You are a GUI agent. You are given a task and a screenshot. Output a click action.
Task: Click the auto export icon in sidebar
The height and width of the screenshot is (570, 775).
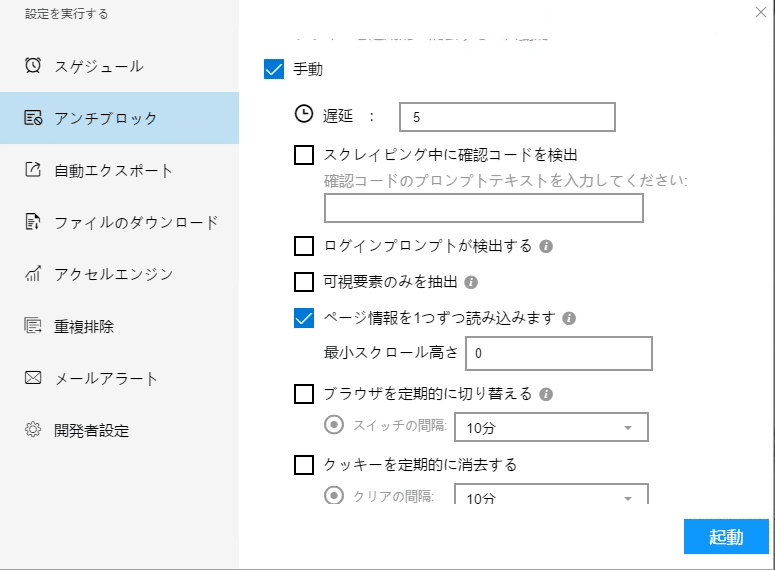pyautogui.click(x=33, y=170)
